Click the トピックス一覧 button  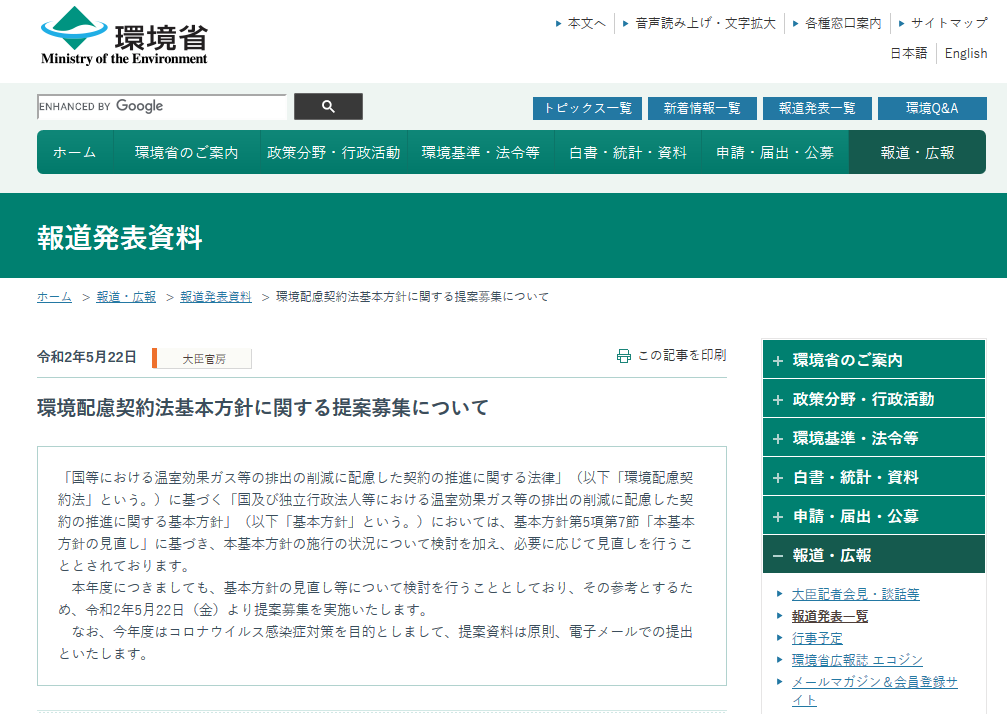pyautogui.click(x=587, y=108)
